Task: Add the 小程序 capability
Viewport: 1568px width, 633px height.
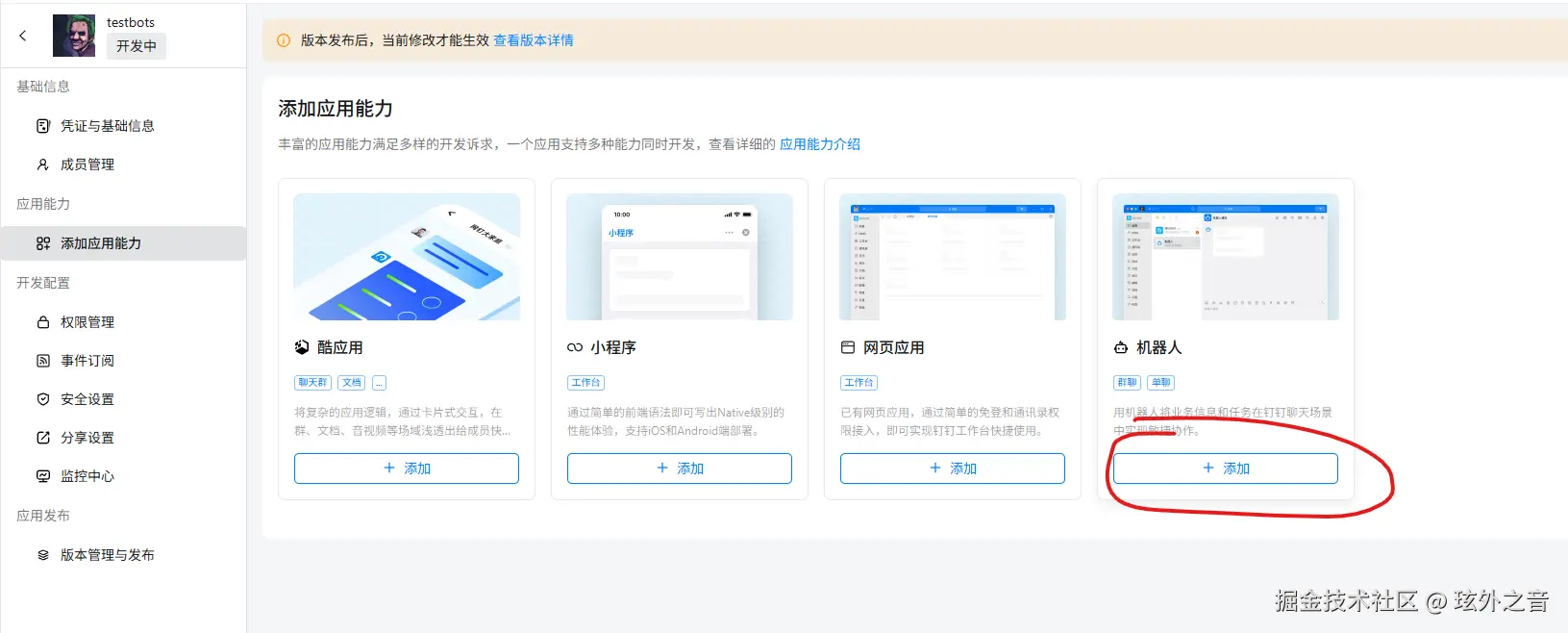Action: [680, 468]
